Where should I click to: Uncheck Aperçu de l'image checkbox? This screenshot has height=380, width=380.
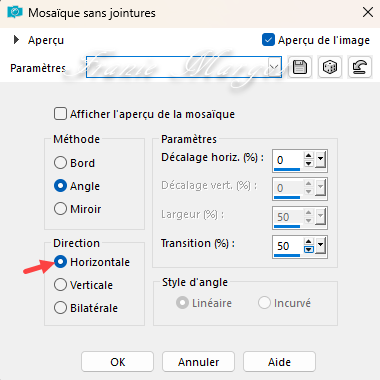tap(268, 40)
